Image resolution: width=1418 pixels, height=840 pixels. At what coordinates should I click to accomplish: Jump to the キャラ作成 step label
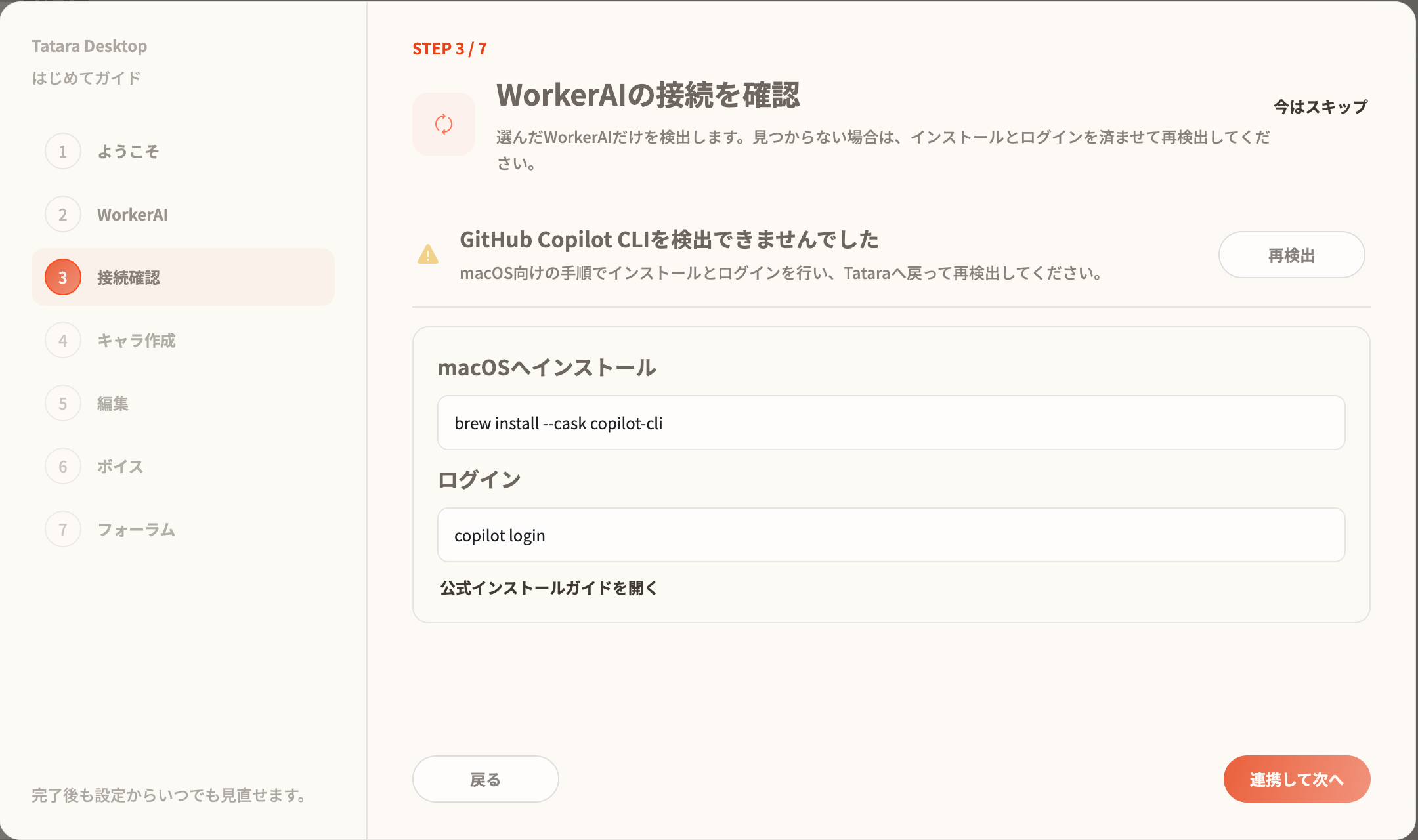click(137, 341)
